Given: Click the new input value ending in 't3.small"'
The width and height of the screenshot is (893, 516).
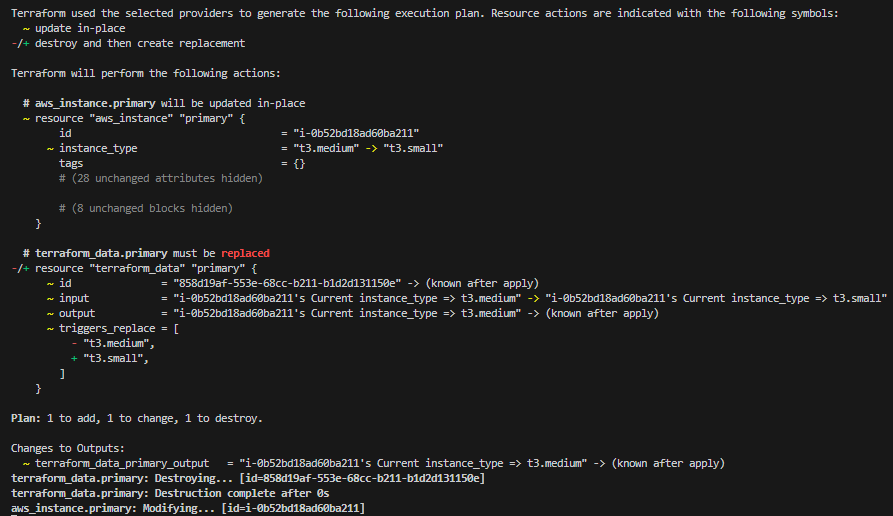Looking at the screenshot, I should pyautogui.click(x=716, y=298).
